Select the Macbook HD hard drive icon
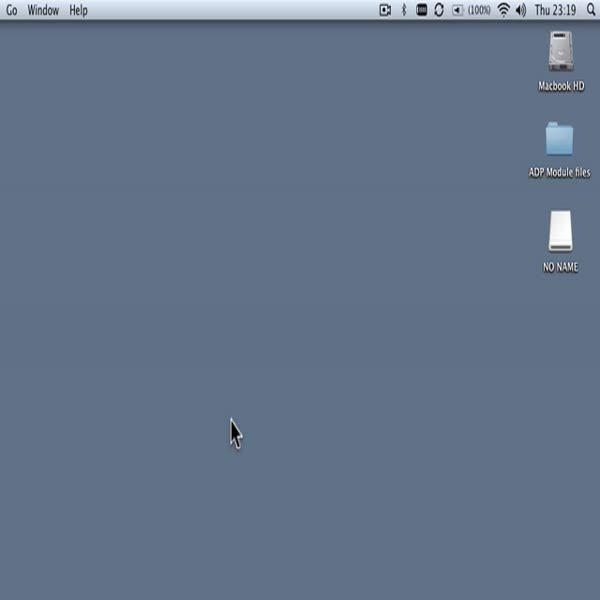The width and height of the screenshot is (600, 600). pyautogui.click(x=560, y=52)
